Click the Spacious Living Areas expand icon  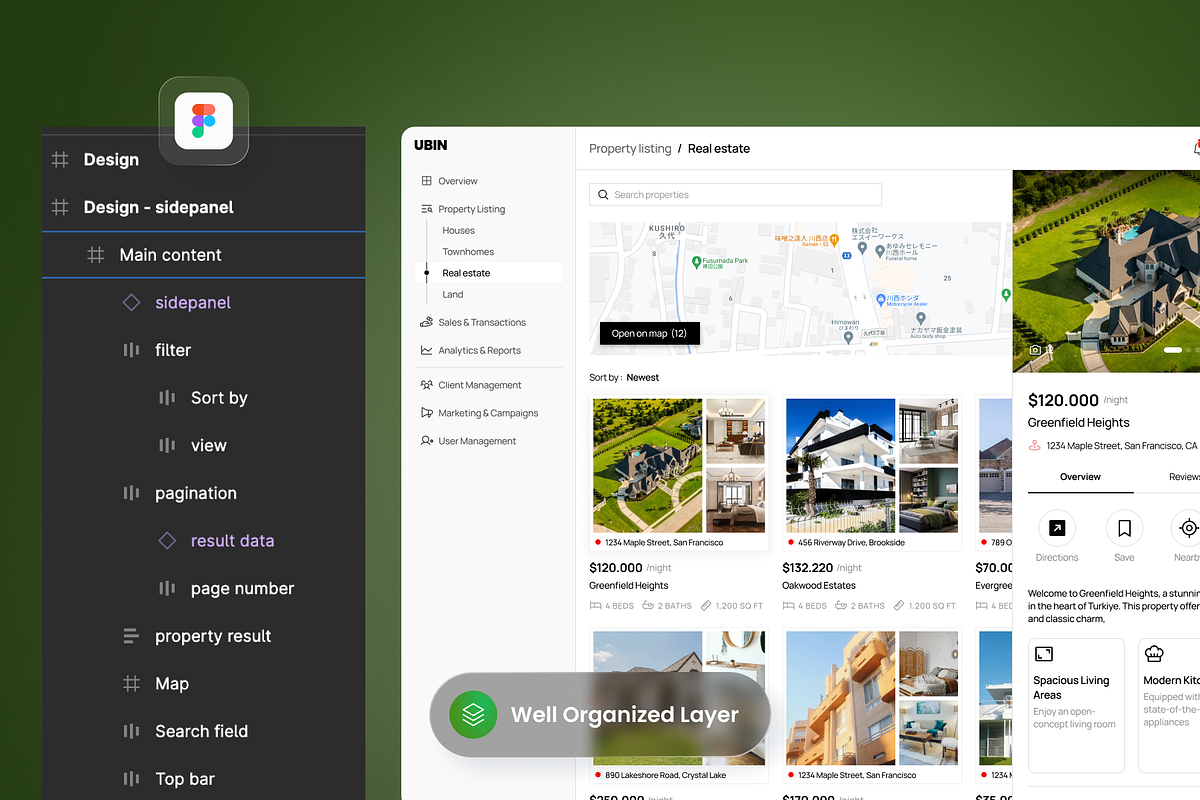[1044, 654]
